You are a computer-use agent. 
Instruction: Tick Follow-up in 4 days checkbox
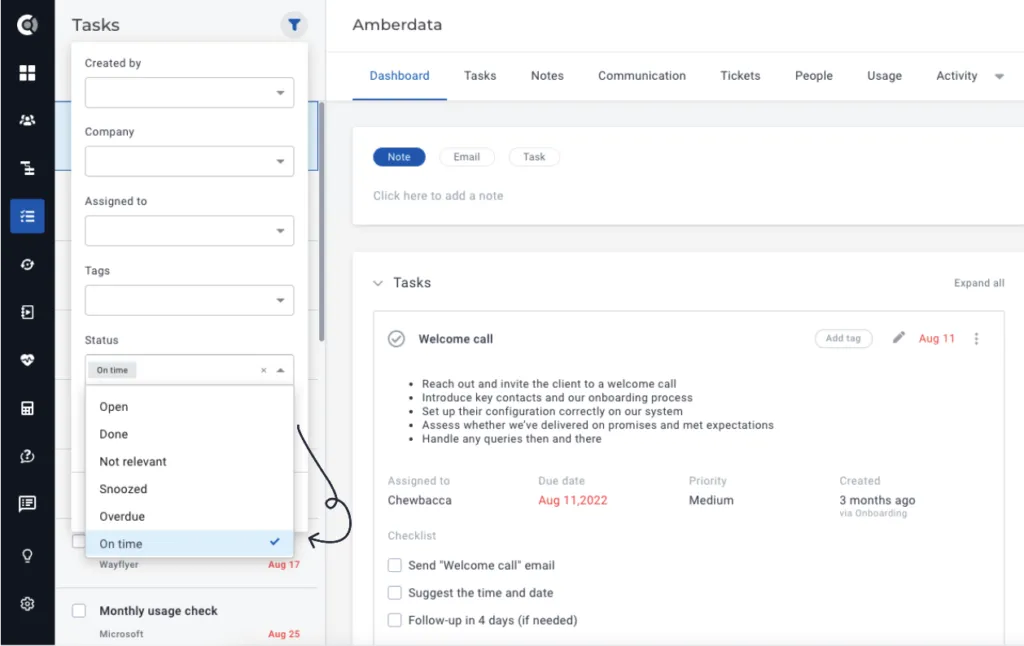click(394, 620)
